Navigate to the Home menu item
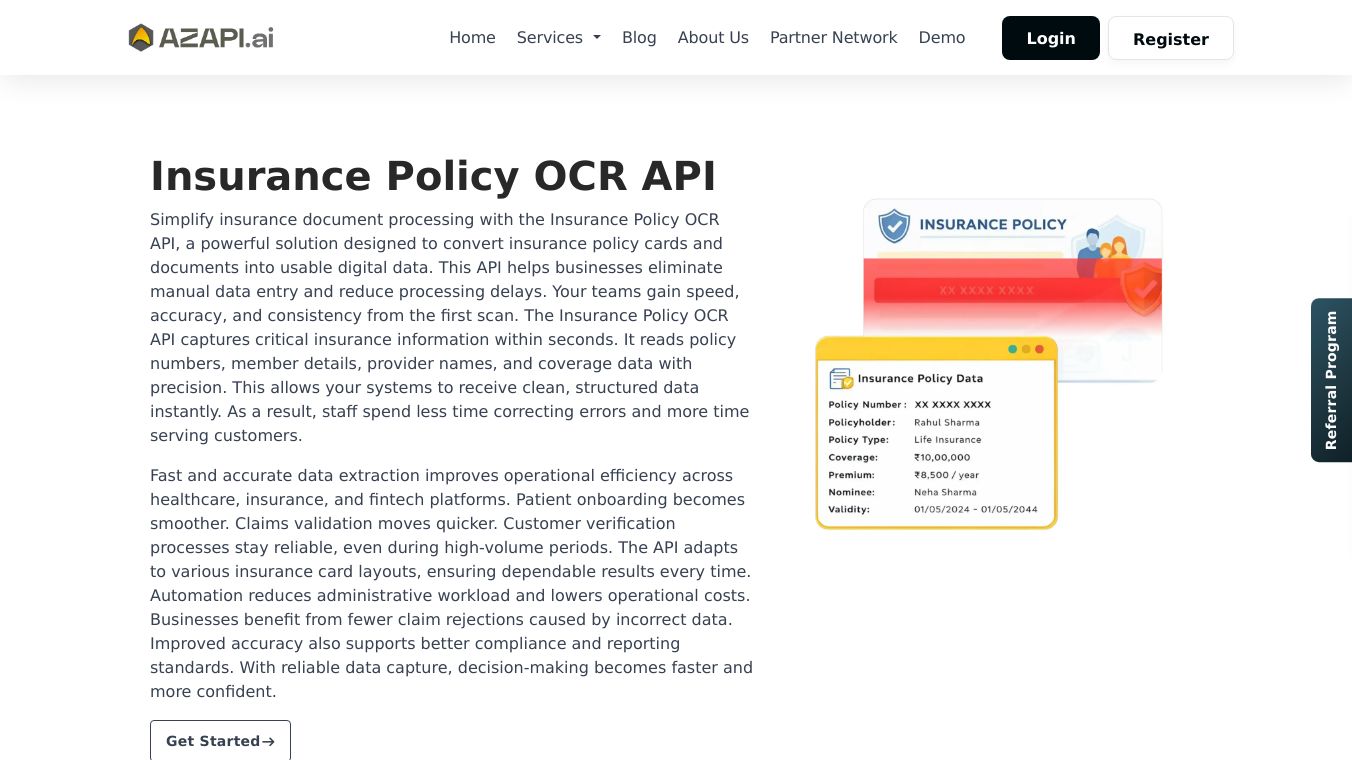This screenshot has width=1352, height=760. (x=472, y=37)
